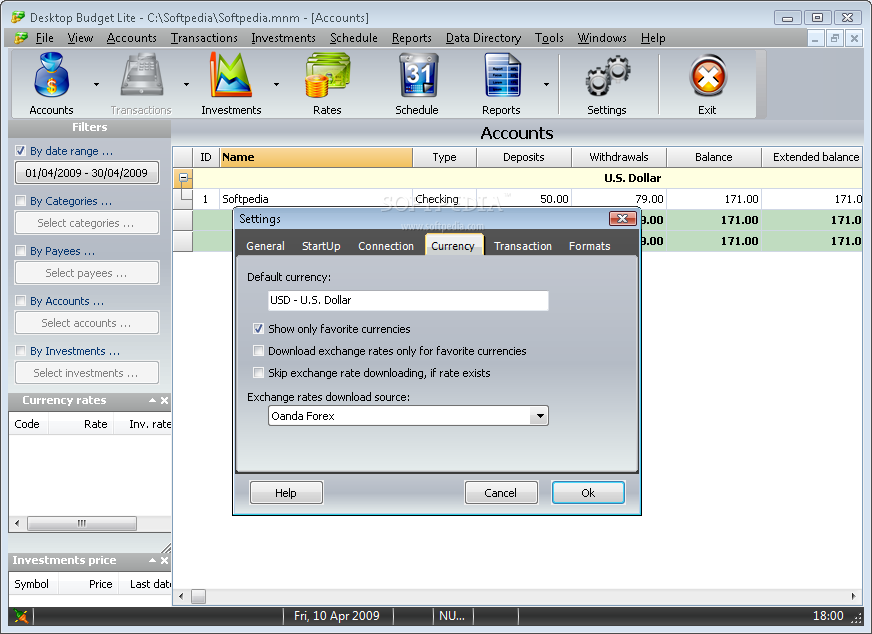872x634 pixels.
Task: Expand the exchange rates download source dropdown
Action: pos(539,416)
